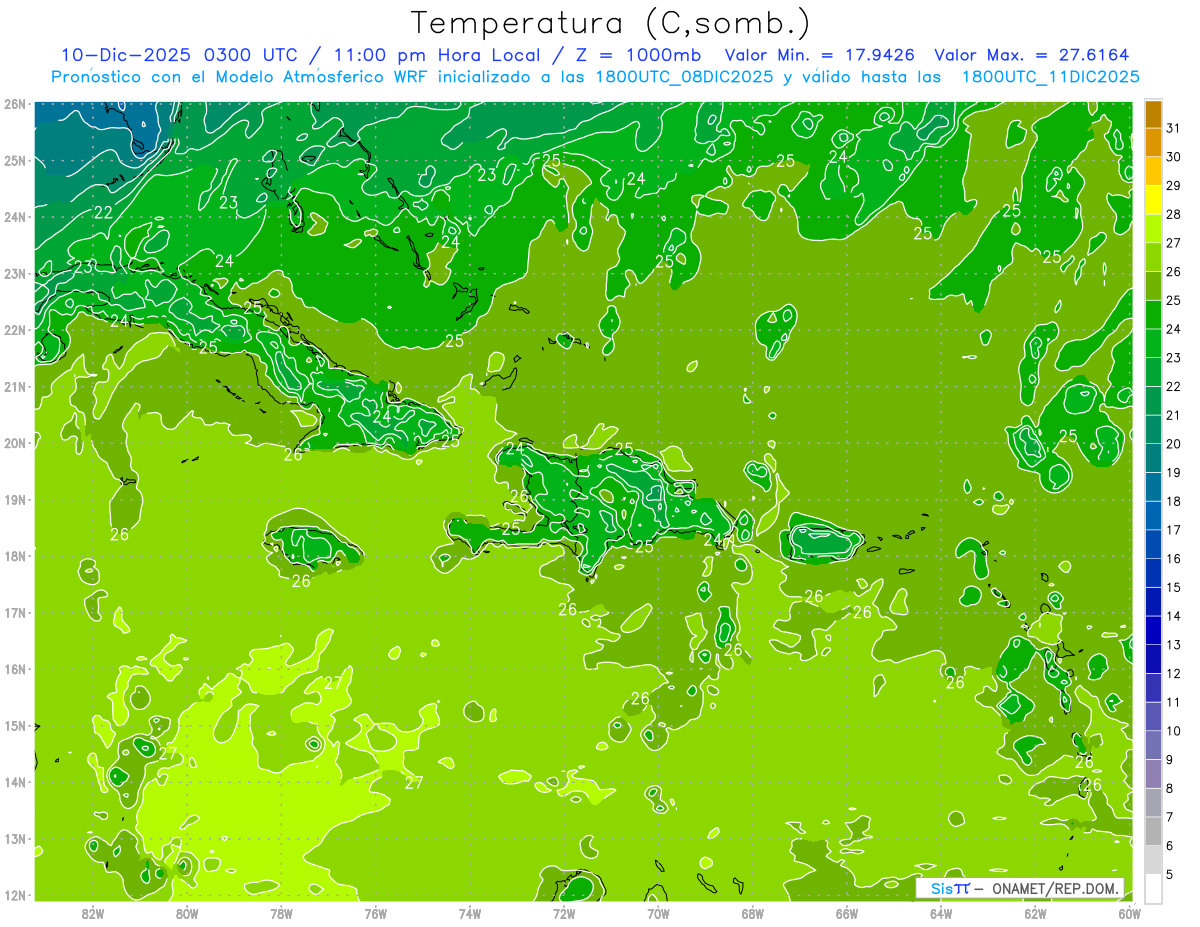The image size is (1200, 927).
Task: Click the legend number 15
Action: click(1174, 587)
